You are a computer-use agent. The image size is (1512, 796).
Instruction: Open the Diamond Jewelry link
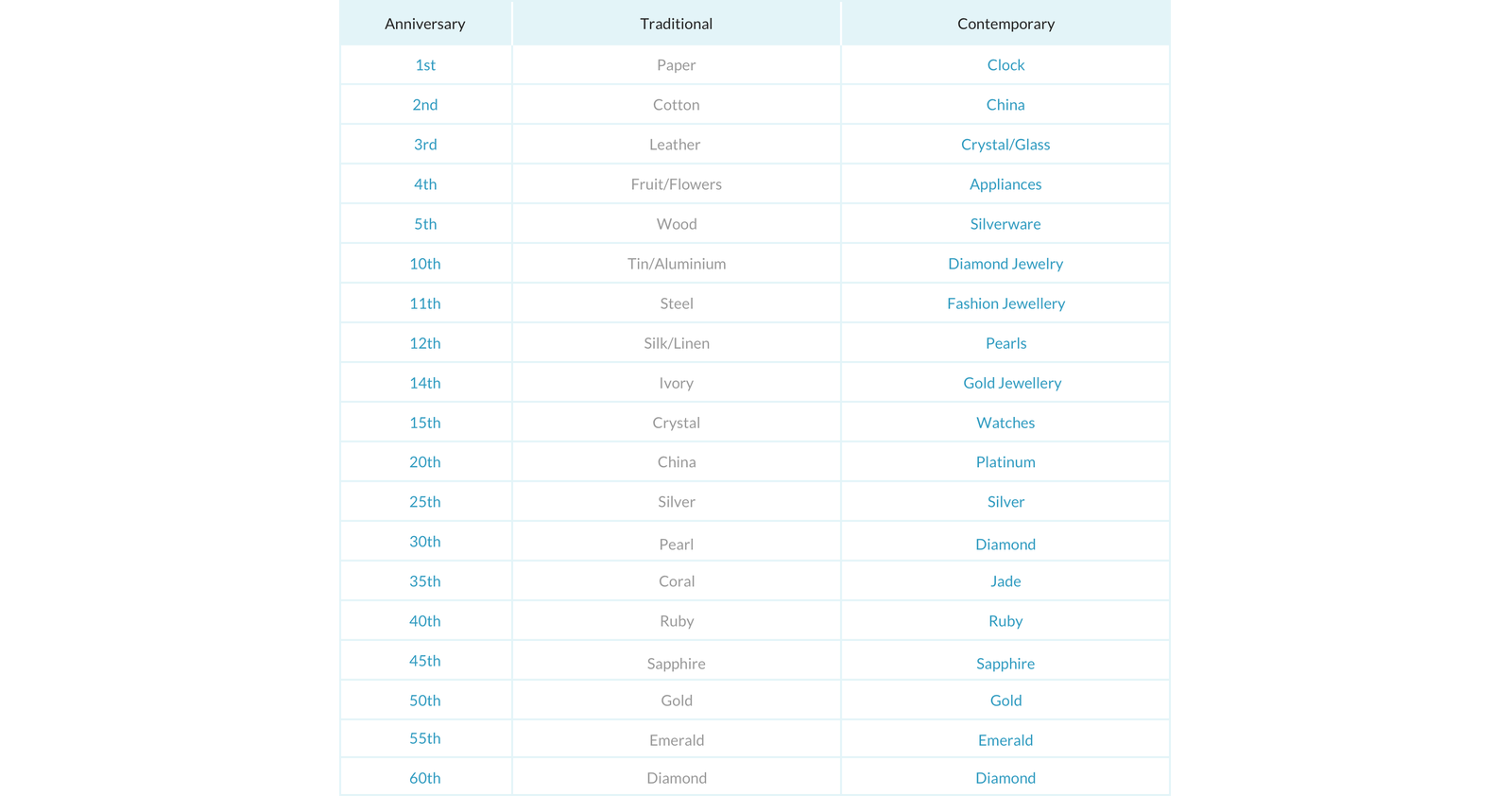[1005, 264]
